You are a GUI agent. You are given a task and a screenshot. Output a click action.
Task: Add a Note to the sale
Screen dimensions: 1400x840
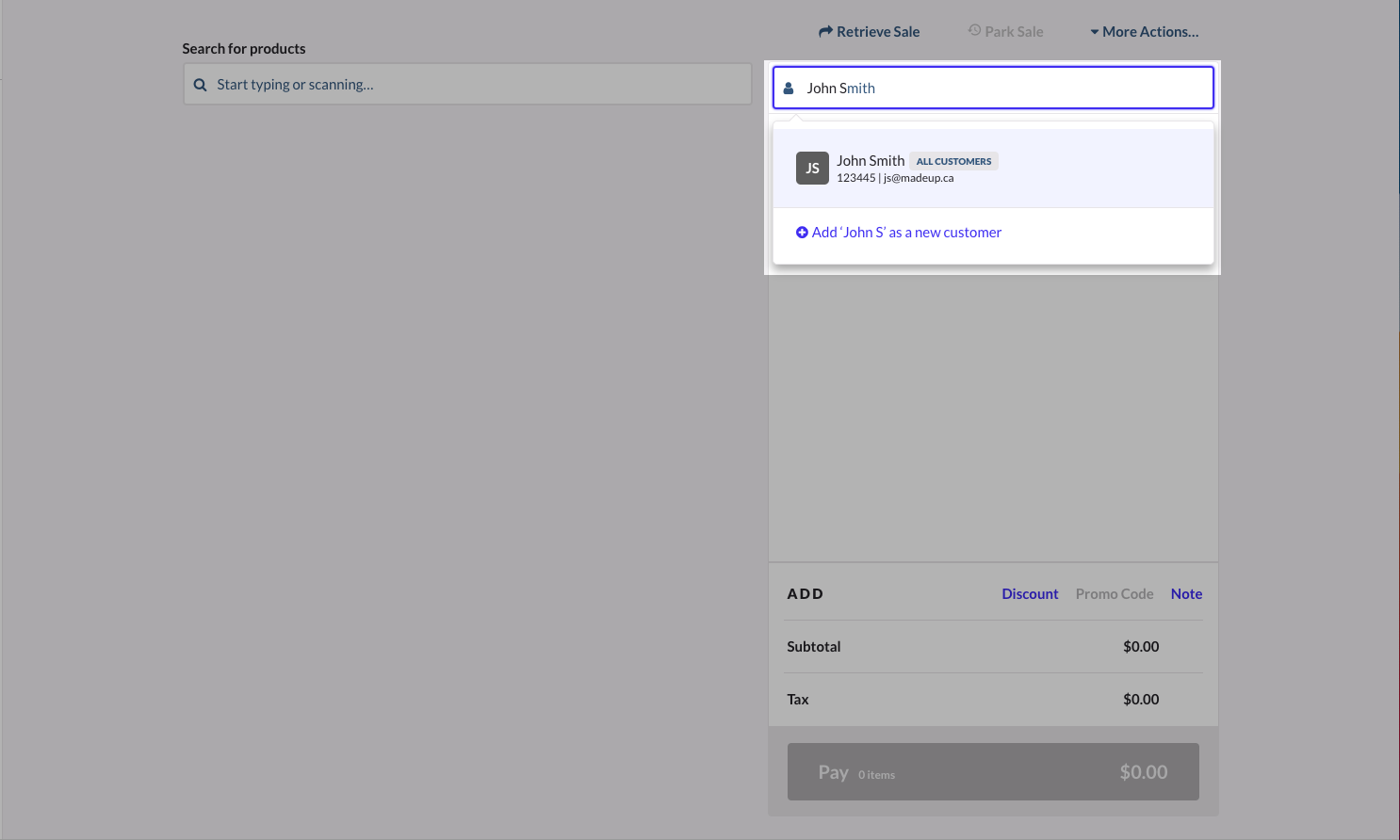pyautogui.click(x=1186, y=594)
